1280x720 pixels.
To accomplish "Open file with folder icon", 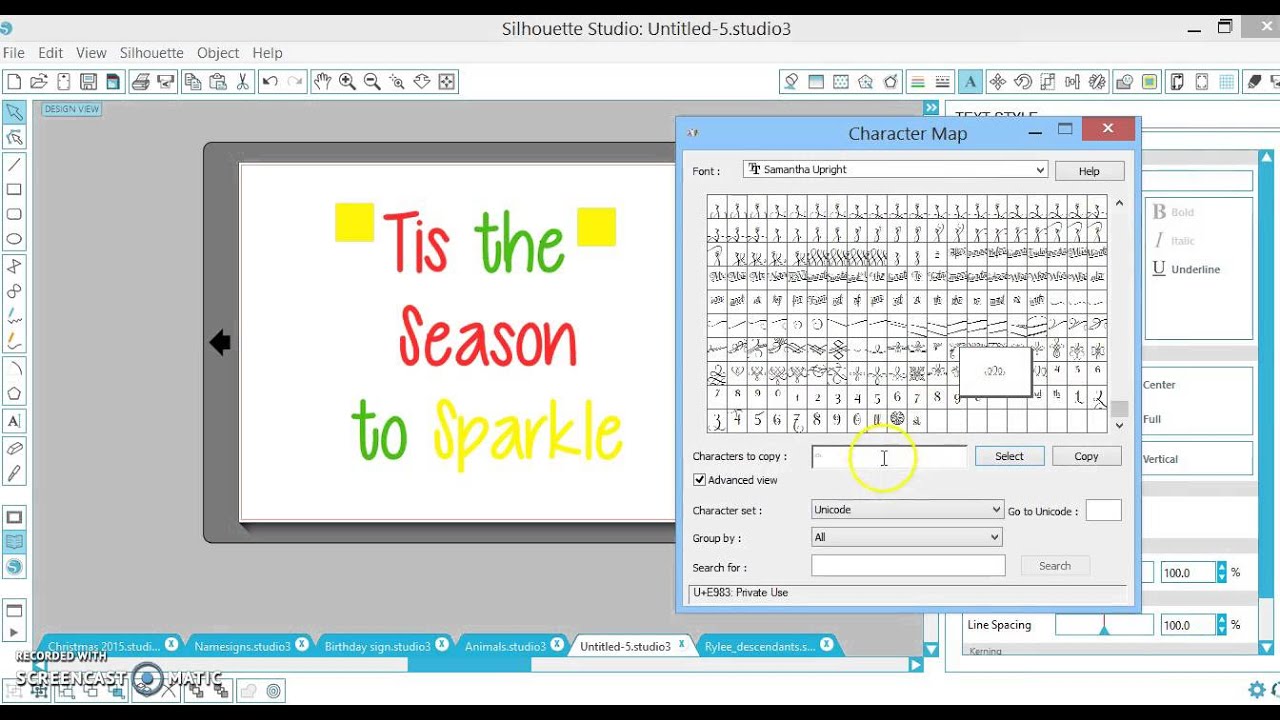I will (39, 82).
